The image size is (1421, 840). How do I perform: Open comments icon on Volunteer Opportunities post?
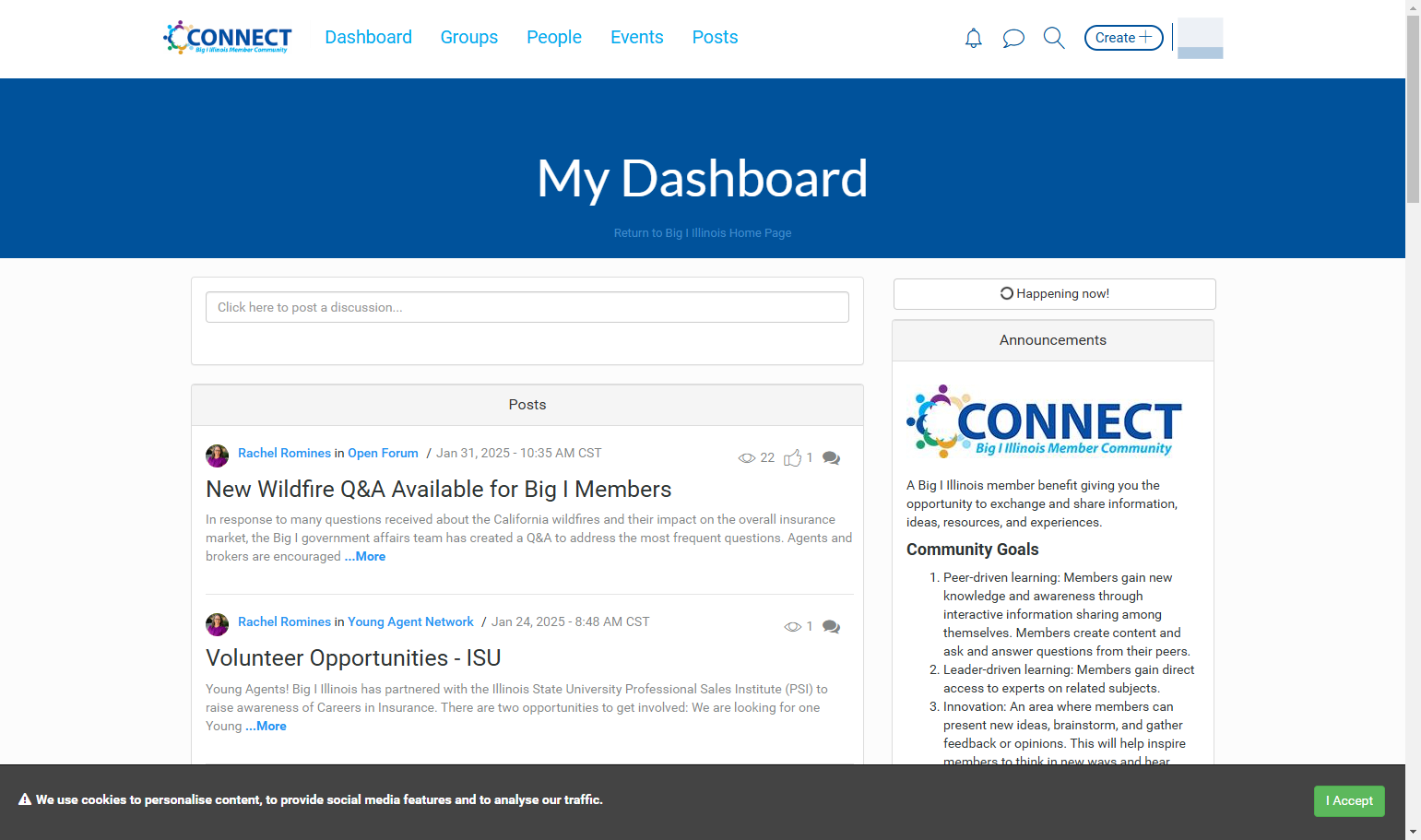pos(831,627)
